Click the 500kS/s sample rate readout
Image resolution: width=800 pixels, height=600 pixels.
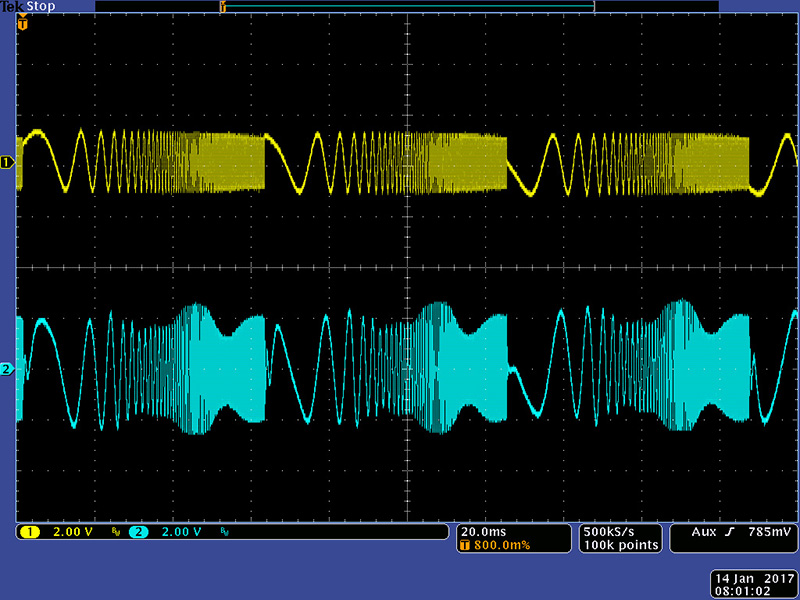(609, 531)
